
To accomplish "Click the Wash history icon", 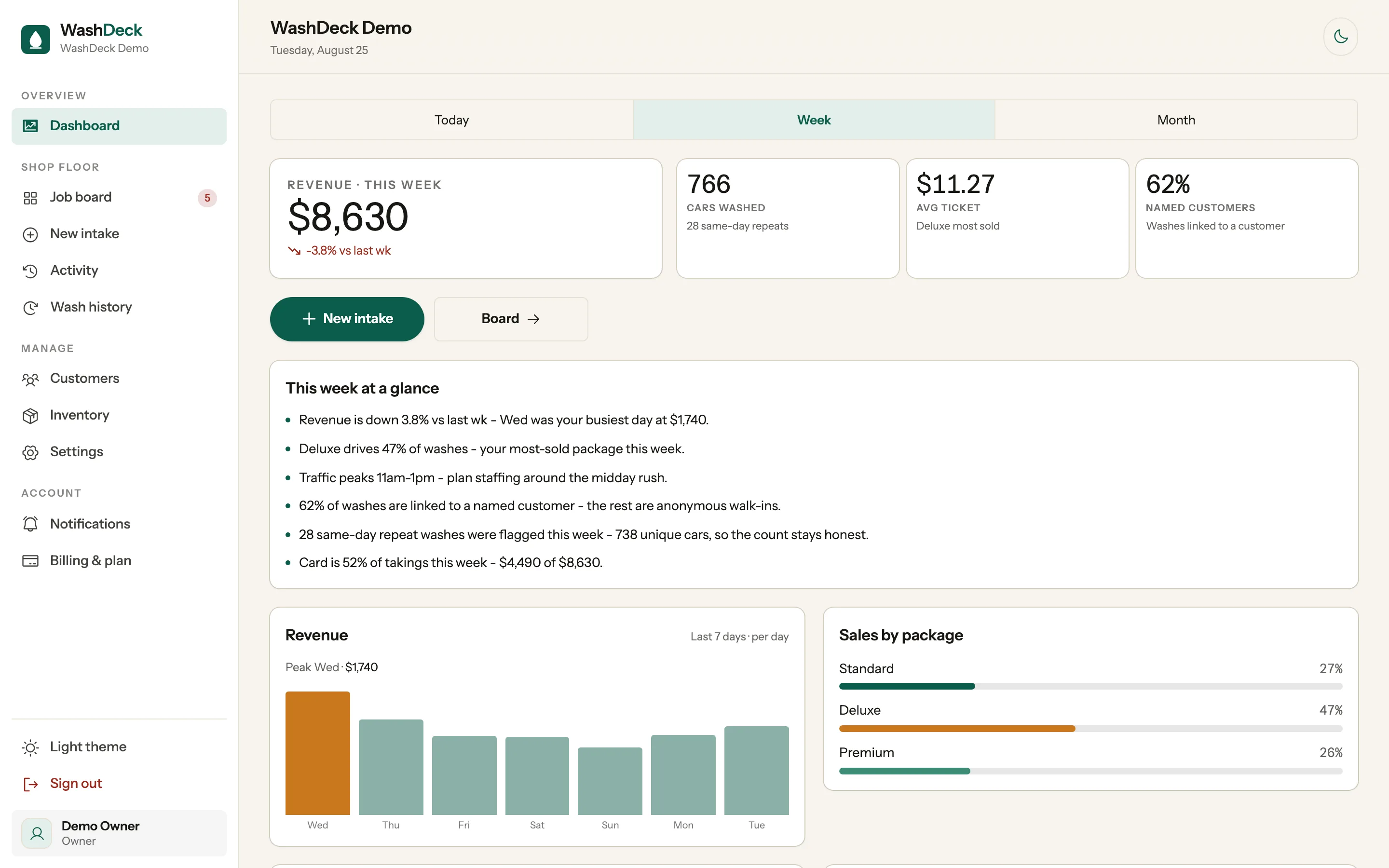I will click(30, 308).
